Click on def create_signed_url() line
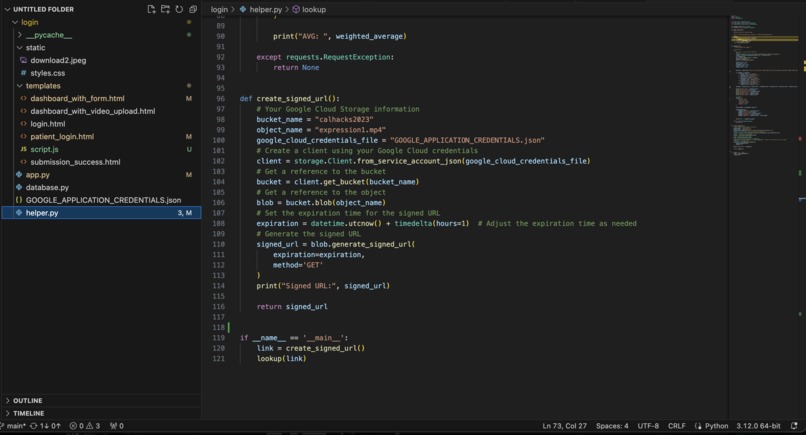Screen dimensions: 806x435 289,99
